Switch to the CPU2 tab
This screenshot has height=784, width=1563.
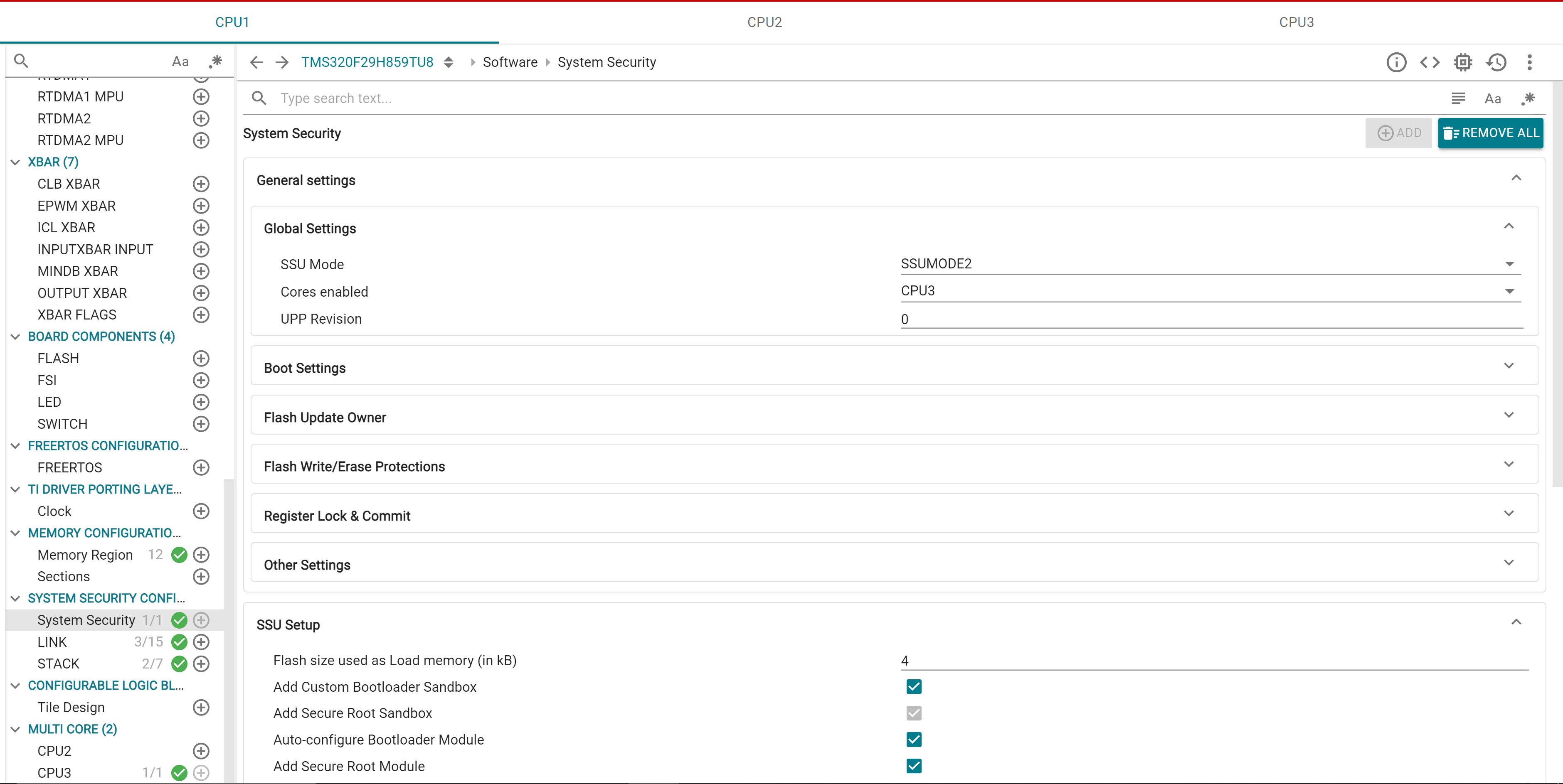[764, 22]
